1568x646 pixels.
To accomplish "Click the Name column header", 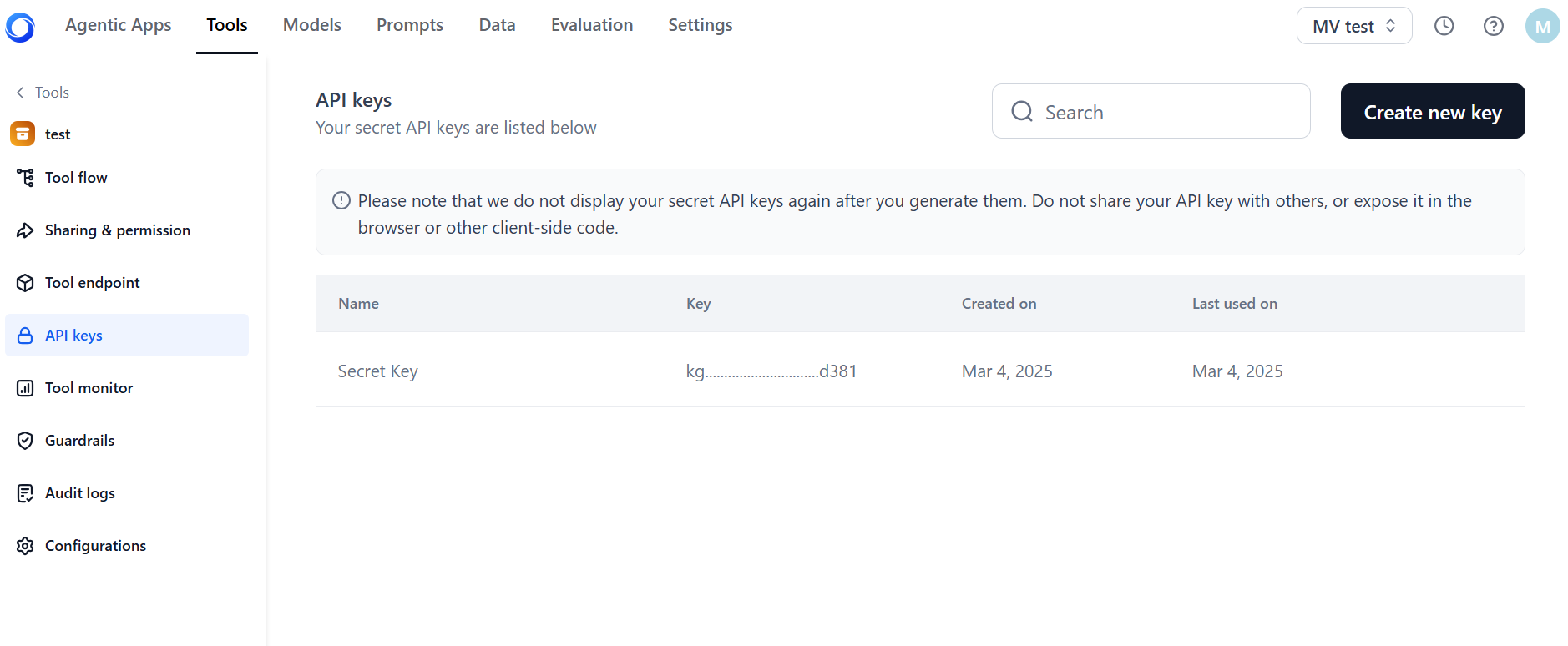I will pyautogui.click(x=358, y=304).
